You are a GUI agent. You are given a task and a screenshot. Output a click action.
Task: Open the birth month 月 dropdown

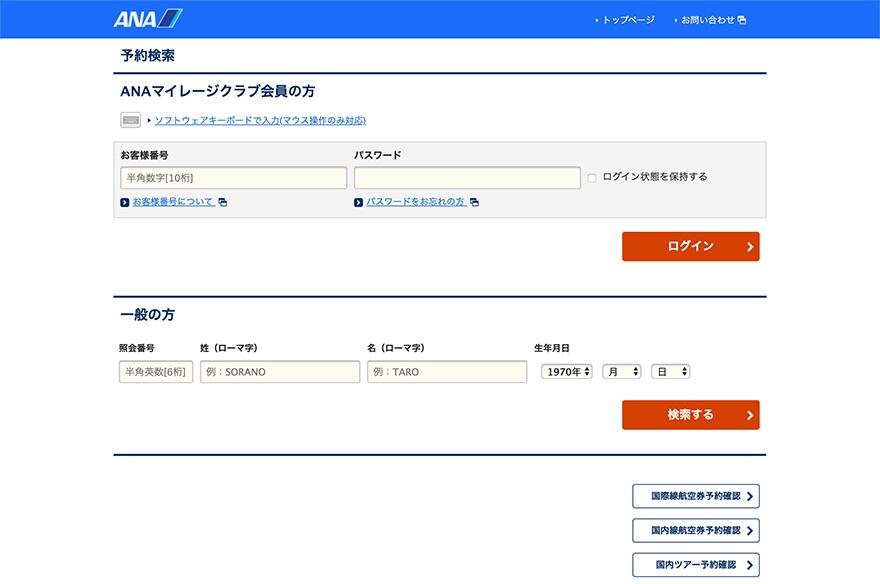click(621, 372)
